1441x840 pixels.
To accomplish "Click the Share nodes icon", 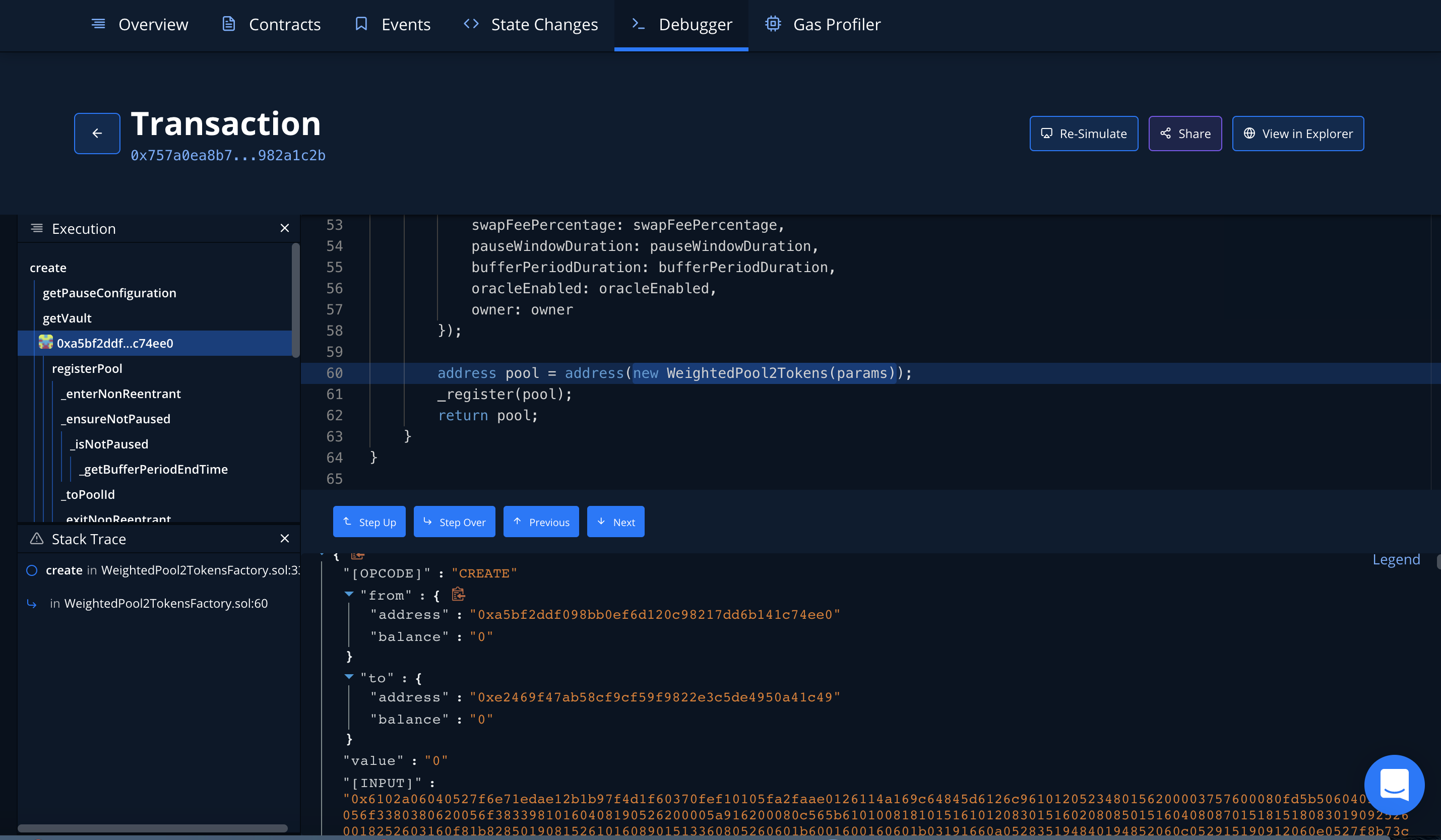I will click(1165, 133).
